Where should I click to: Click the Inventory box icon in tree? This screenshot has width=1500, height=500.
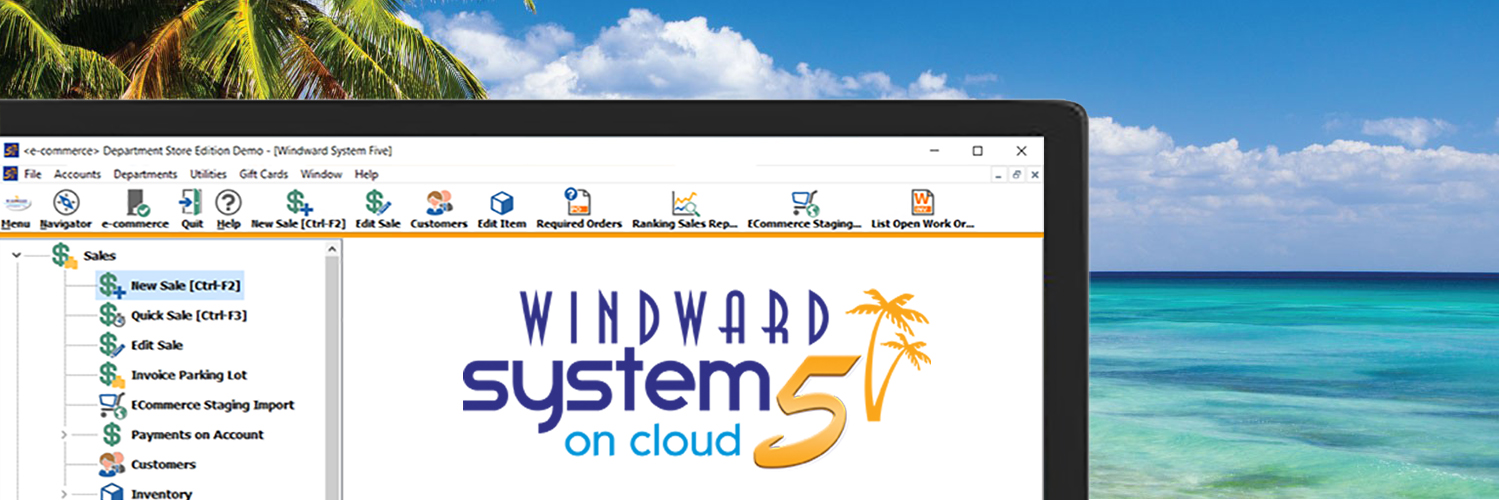112,493
